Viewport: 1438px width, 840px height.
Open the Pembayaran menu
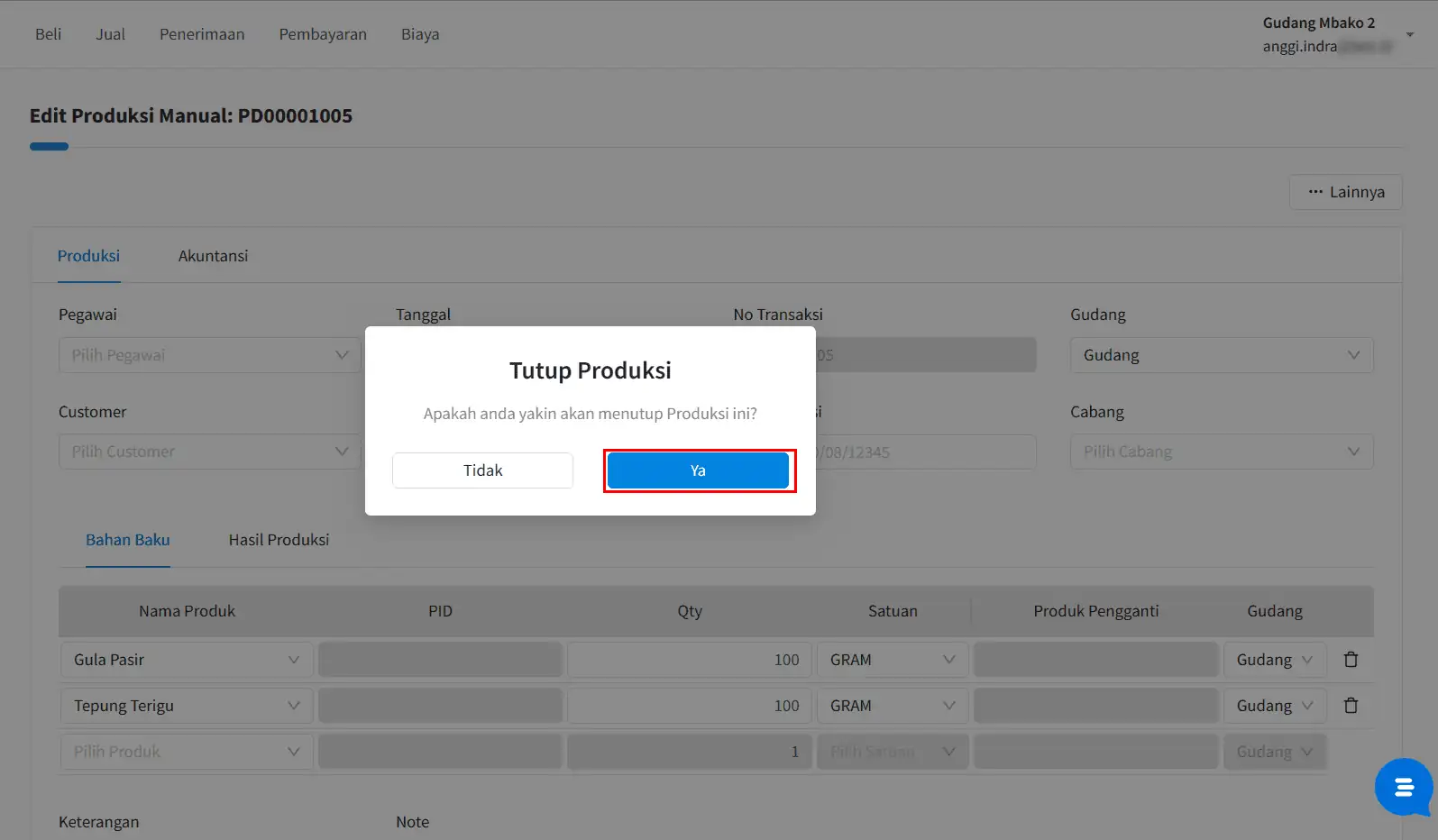point(323,34)
